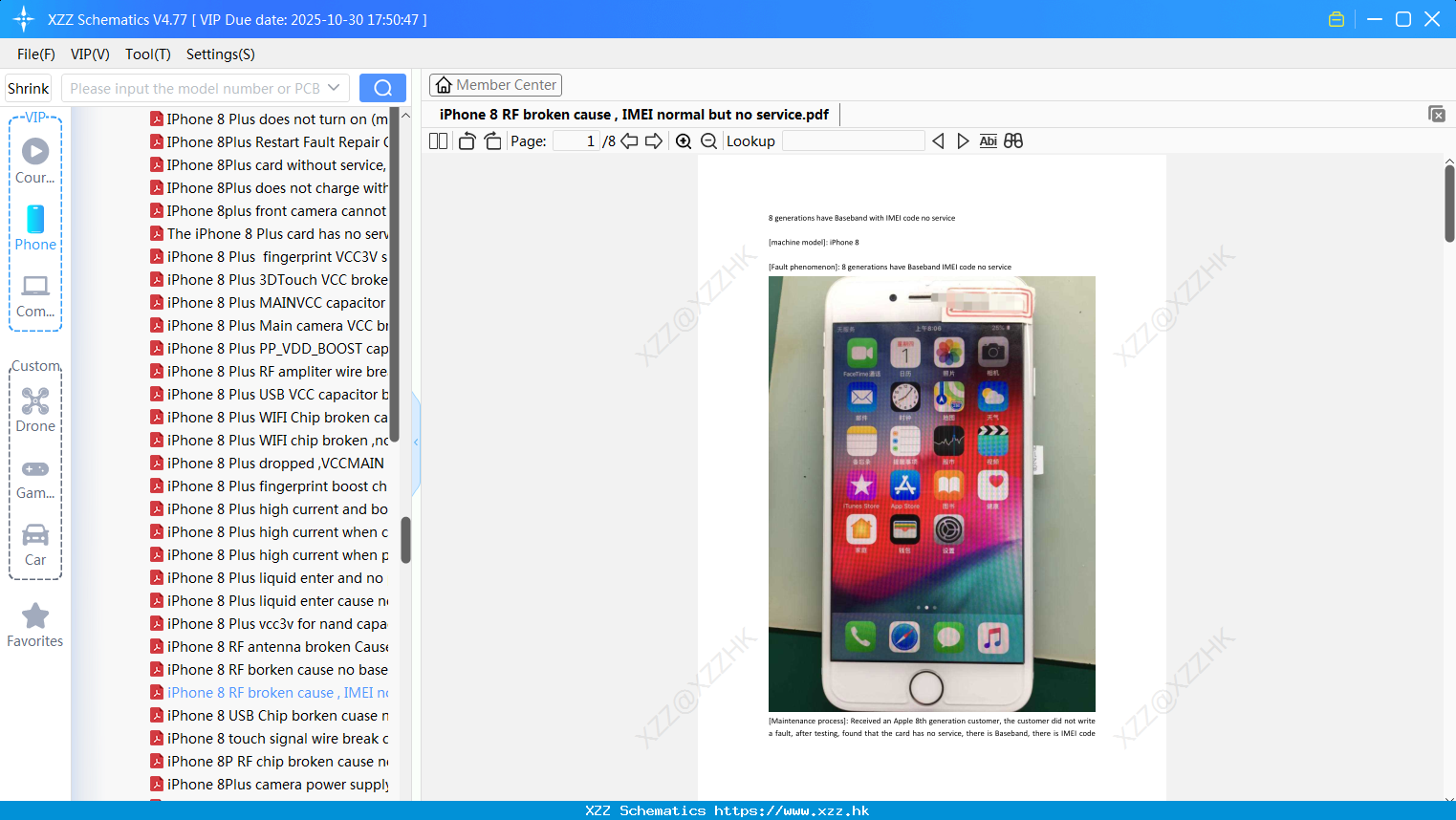
Task: Open 'iPhone 8 Plus 3DTouch VCC' file
Action: pyautogui.click(x=269, y=280)
